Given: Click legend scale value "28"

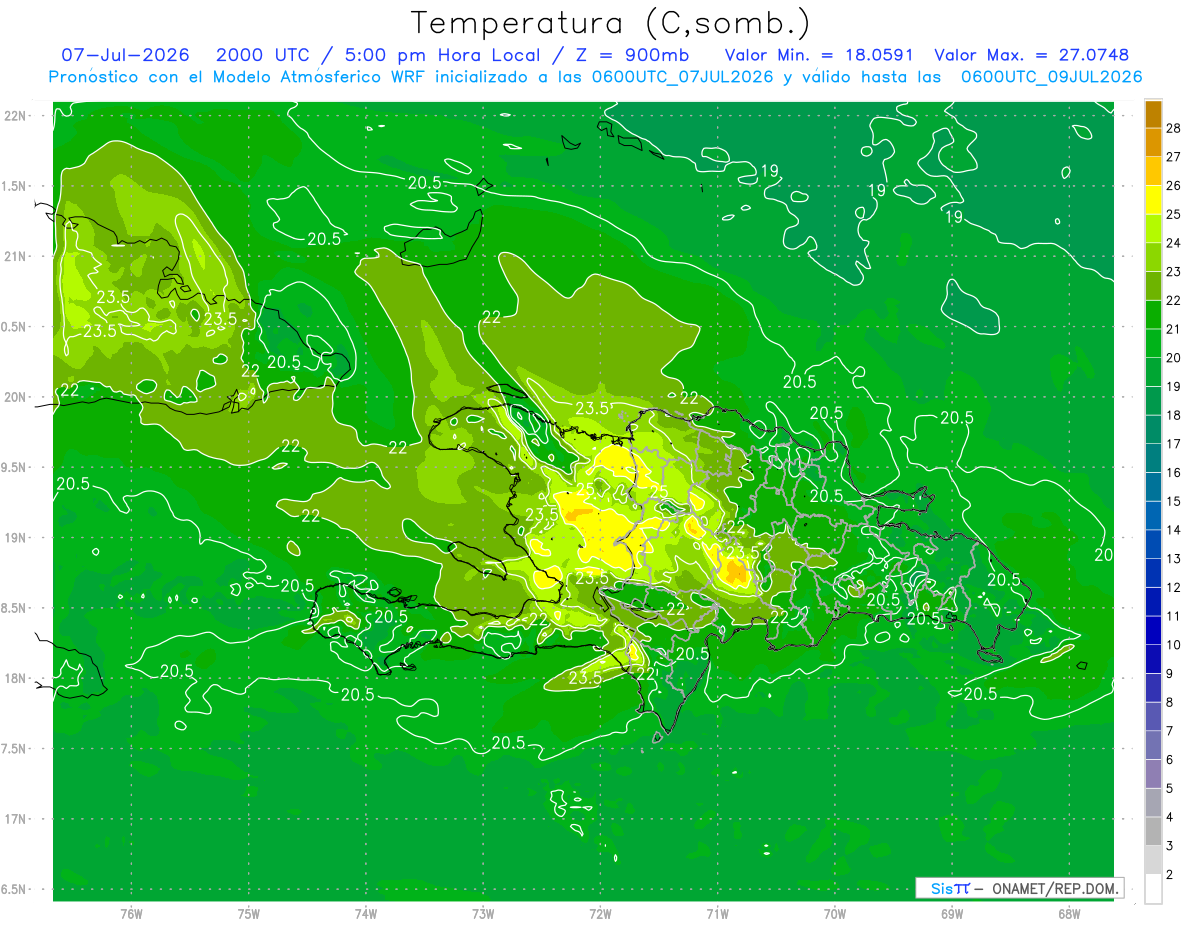Looking at the screenshot, I should tap(1174, 128).
